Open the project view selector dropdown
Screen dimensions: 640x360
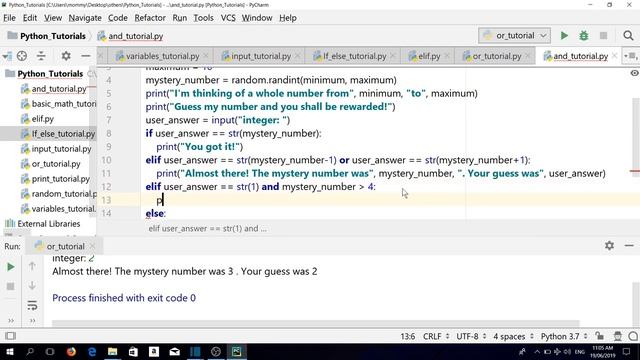[7, 56]
